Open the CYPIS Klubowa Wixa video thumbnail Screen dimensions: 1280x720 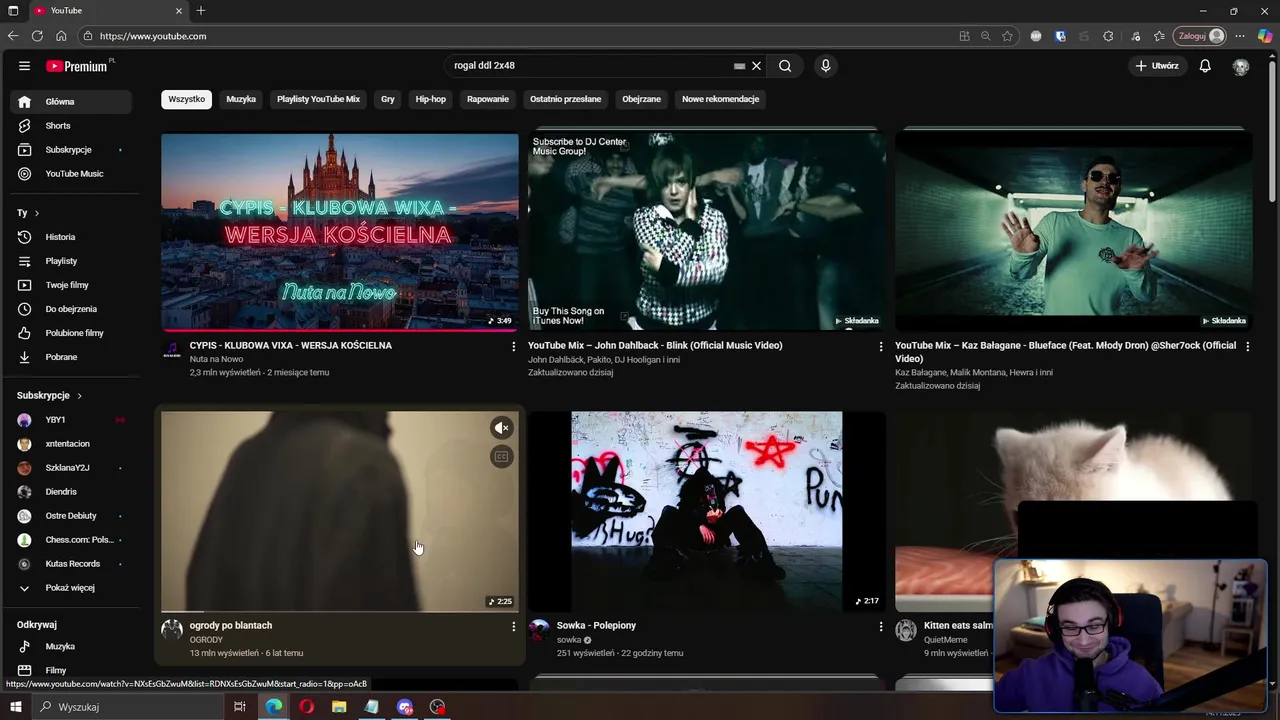tap(340, 231)
